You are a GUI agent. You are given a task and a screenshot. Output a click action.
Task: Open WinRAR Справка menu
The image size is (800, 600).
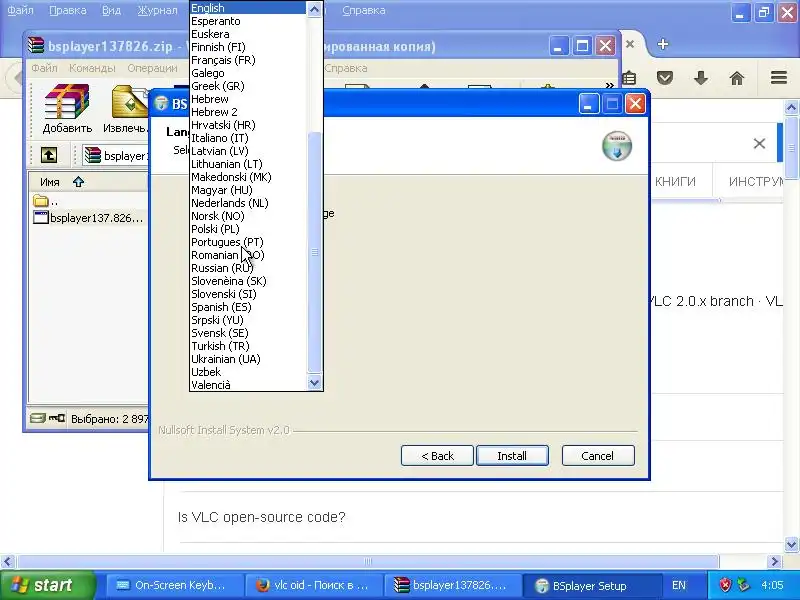click(346, 68)
